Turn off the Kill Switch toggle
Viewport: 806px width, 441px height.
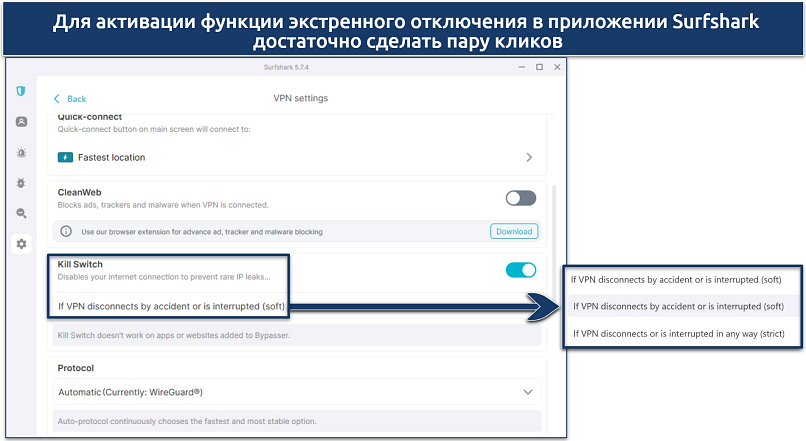(520, 270)
